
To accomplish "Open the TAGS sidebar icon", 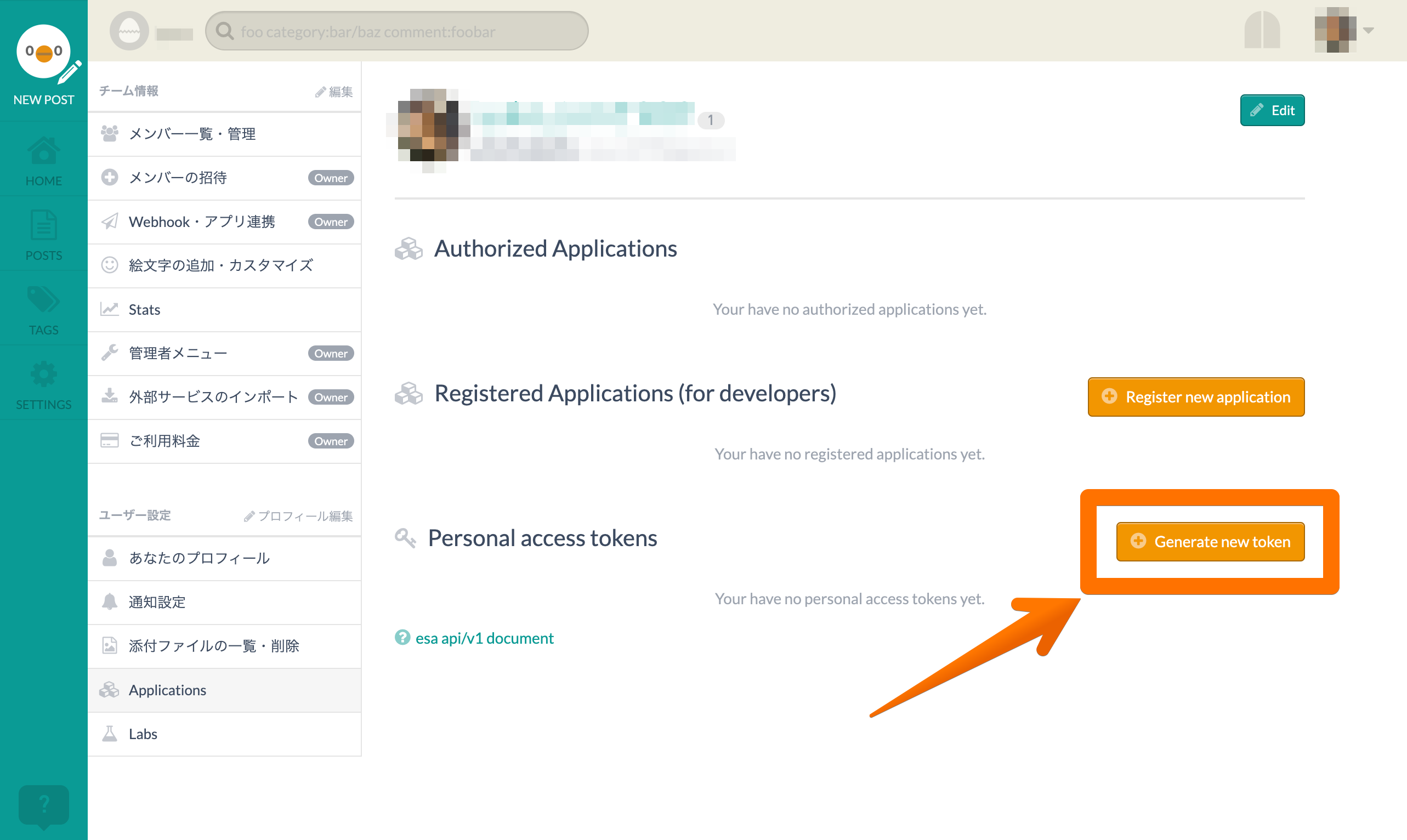I will (x=43, y=300).
